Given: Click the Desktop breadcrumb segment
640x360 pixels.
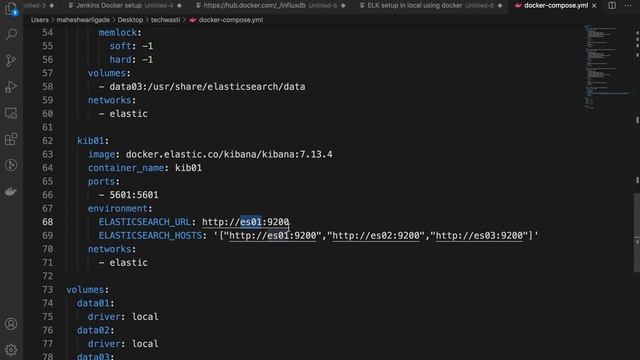Looking at the screenshot, I should point(130,20).
